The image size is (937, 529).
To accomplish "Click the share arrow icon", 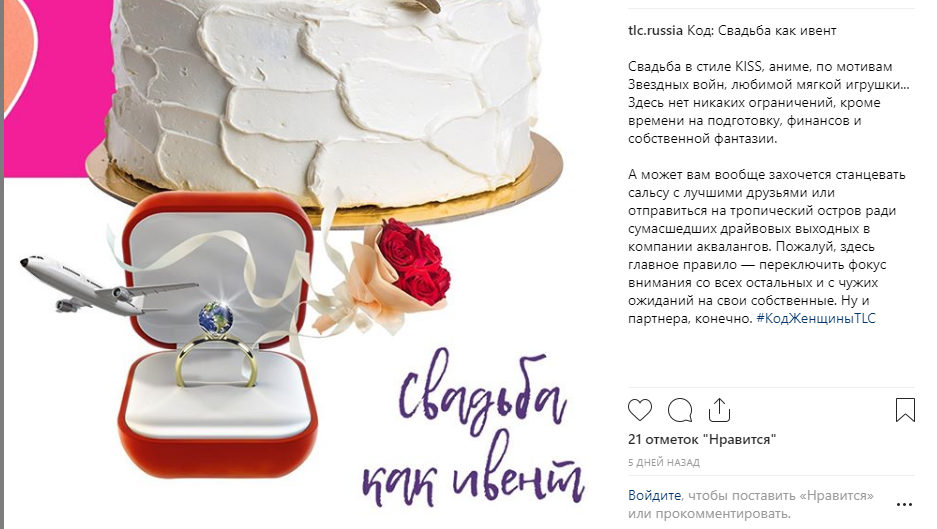I will pyautogui.click(x=719, y=409).
